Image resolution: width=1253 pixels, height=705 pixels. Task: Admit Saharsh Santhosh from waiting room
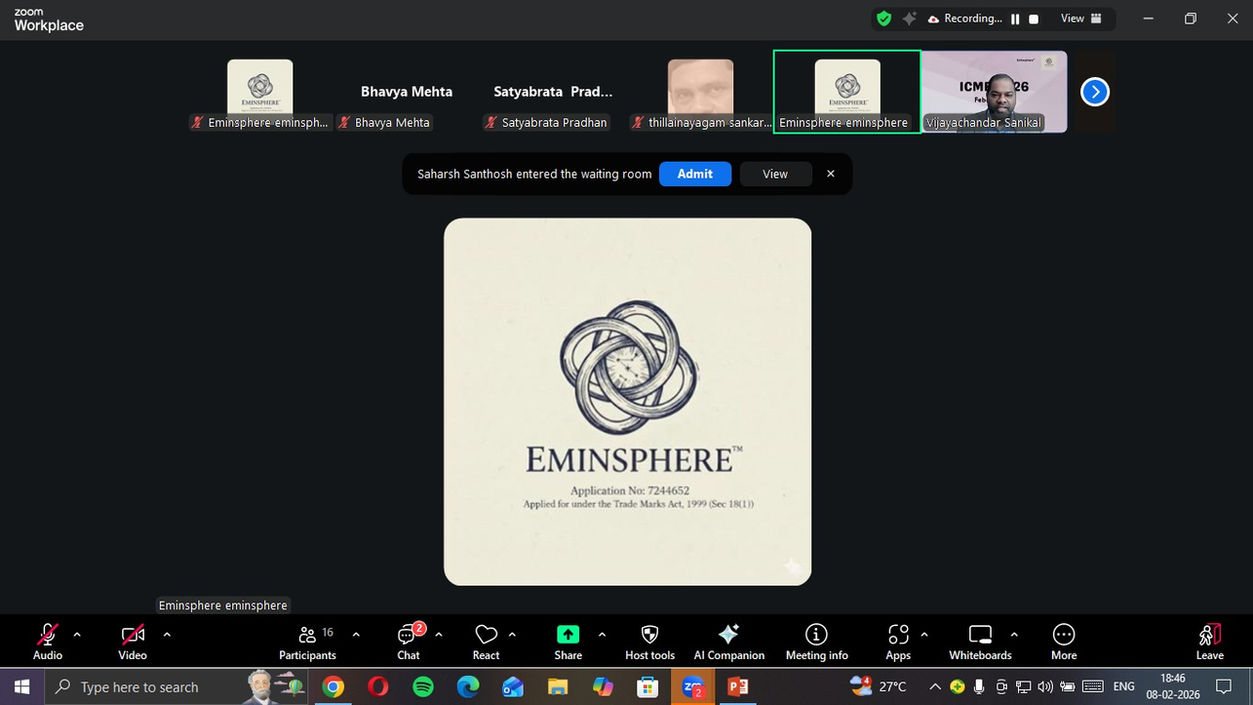point(695,174)
